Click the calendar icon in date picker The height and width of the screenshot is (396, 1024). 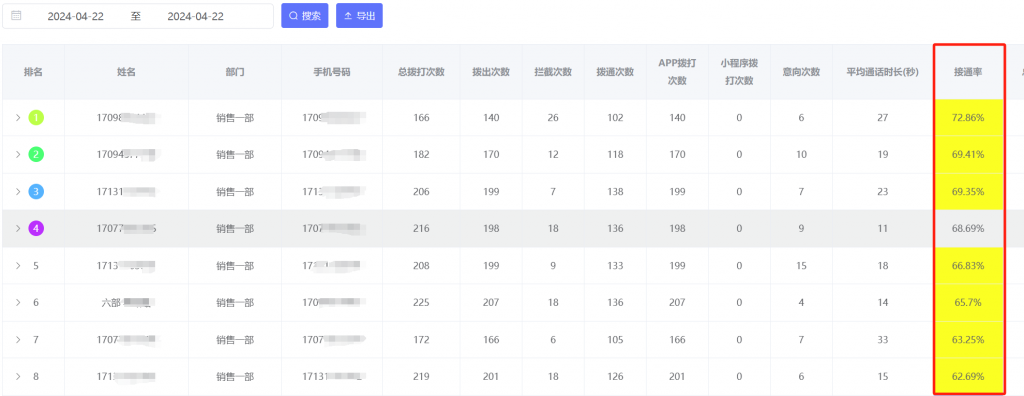pos(16,16)
